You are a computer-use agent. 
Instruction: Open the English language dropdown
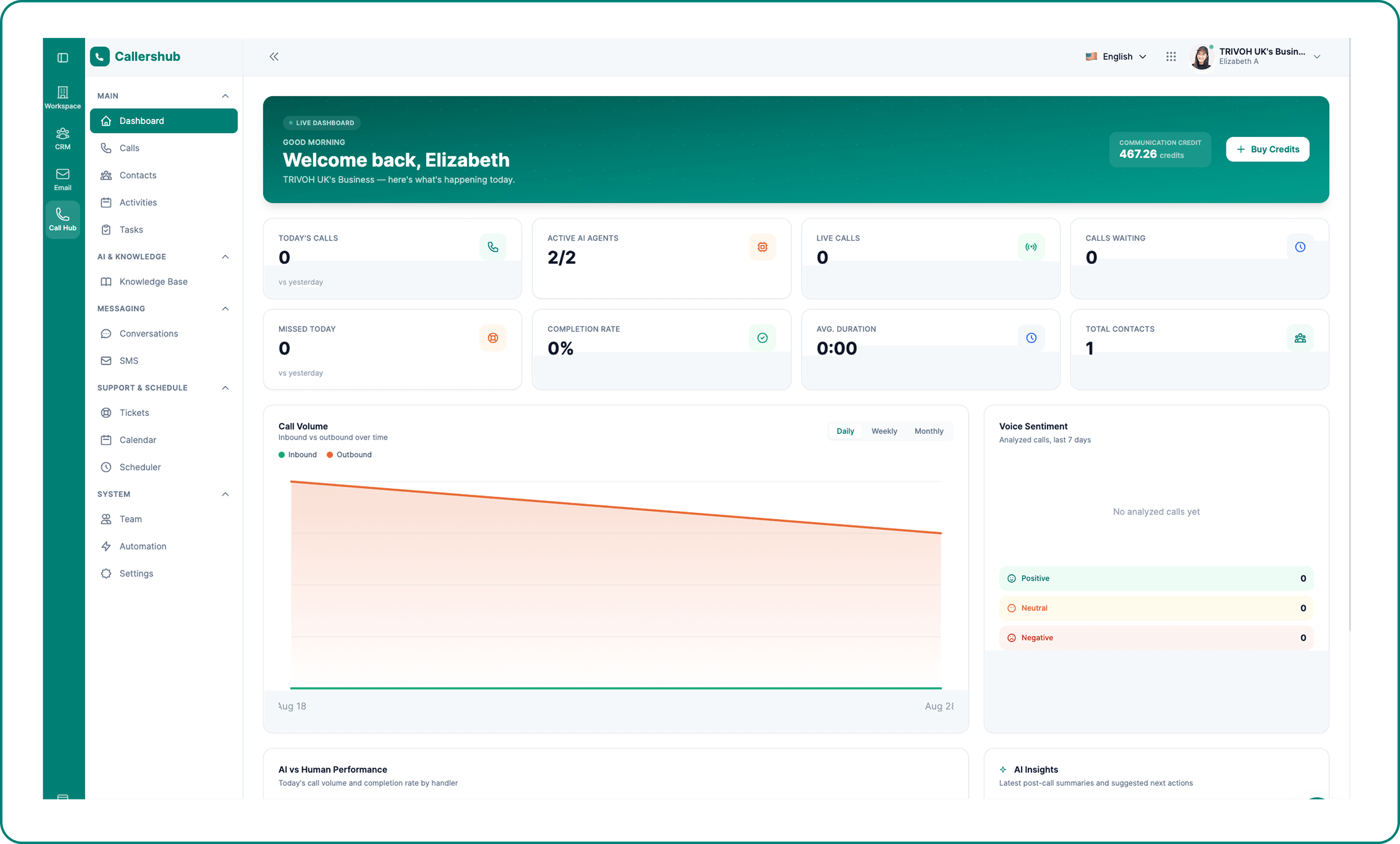coord(1116,56)
